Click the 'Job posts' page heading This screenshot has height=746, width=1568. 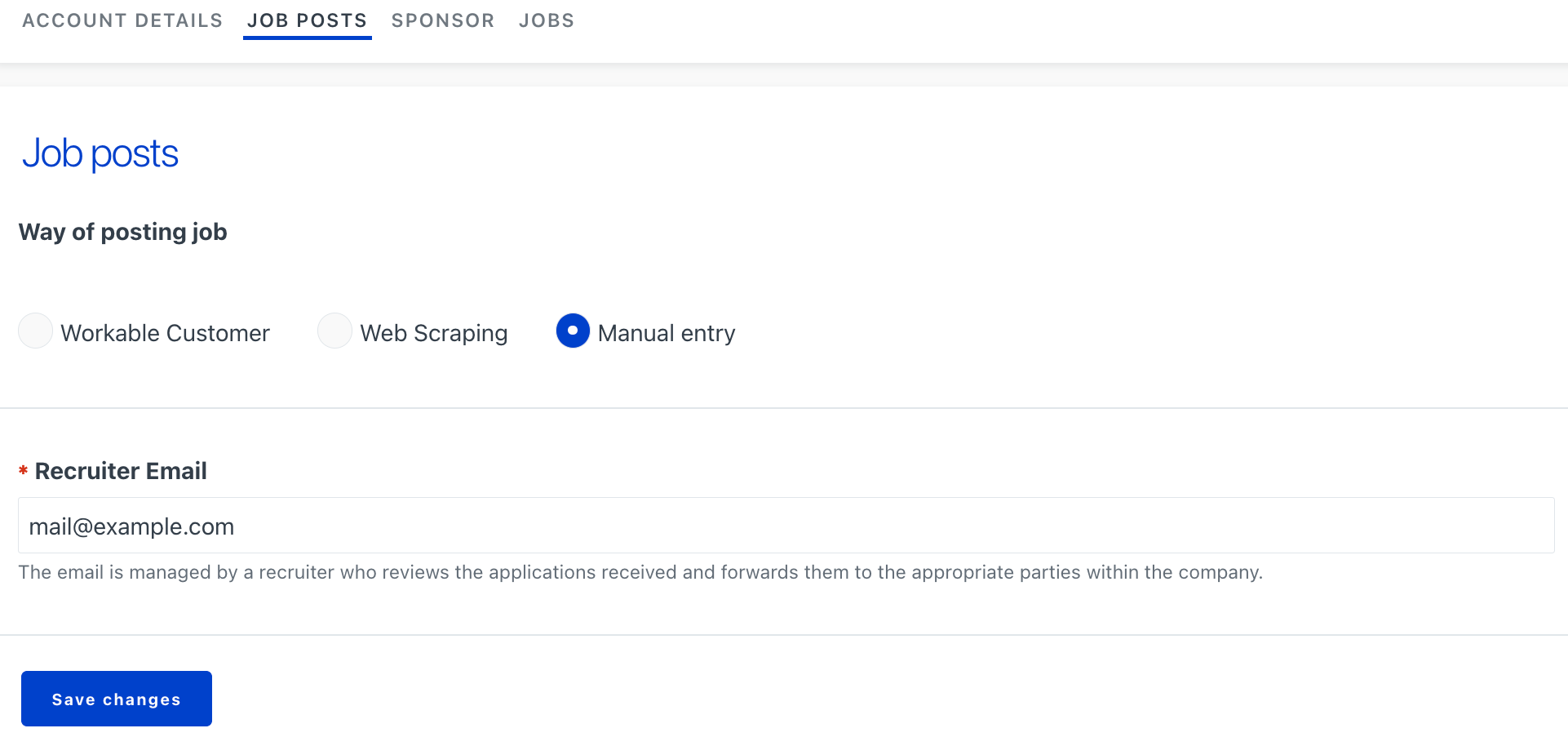pos(100,153)
